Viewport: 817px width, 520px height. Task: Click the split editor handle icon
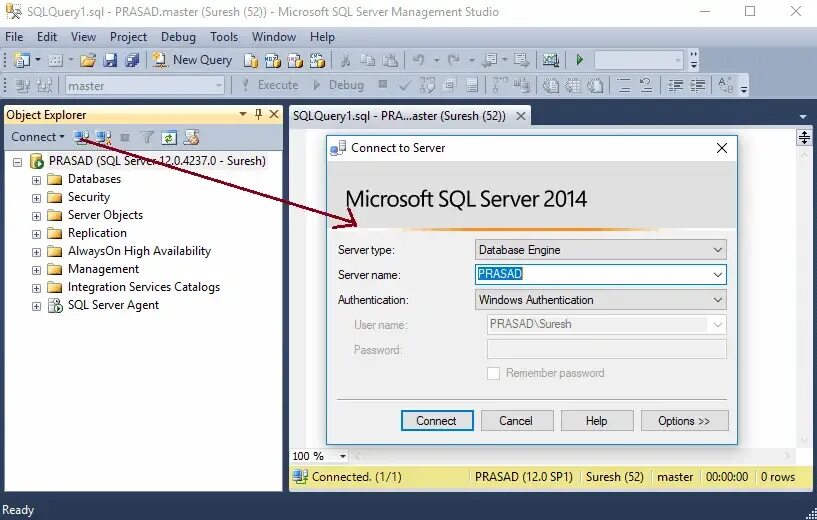coord(804,138)
